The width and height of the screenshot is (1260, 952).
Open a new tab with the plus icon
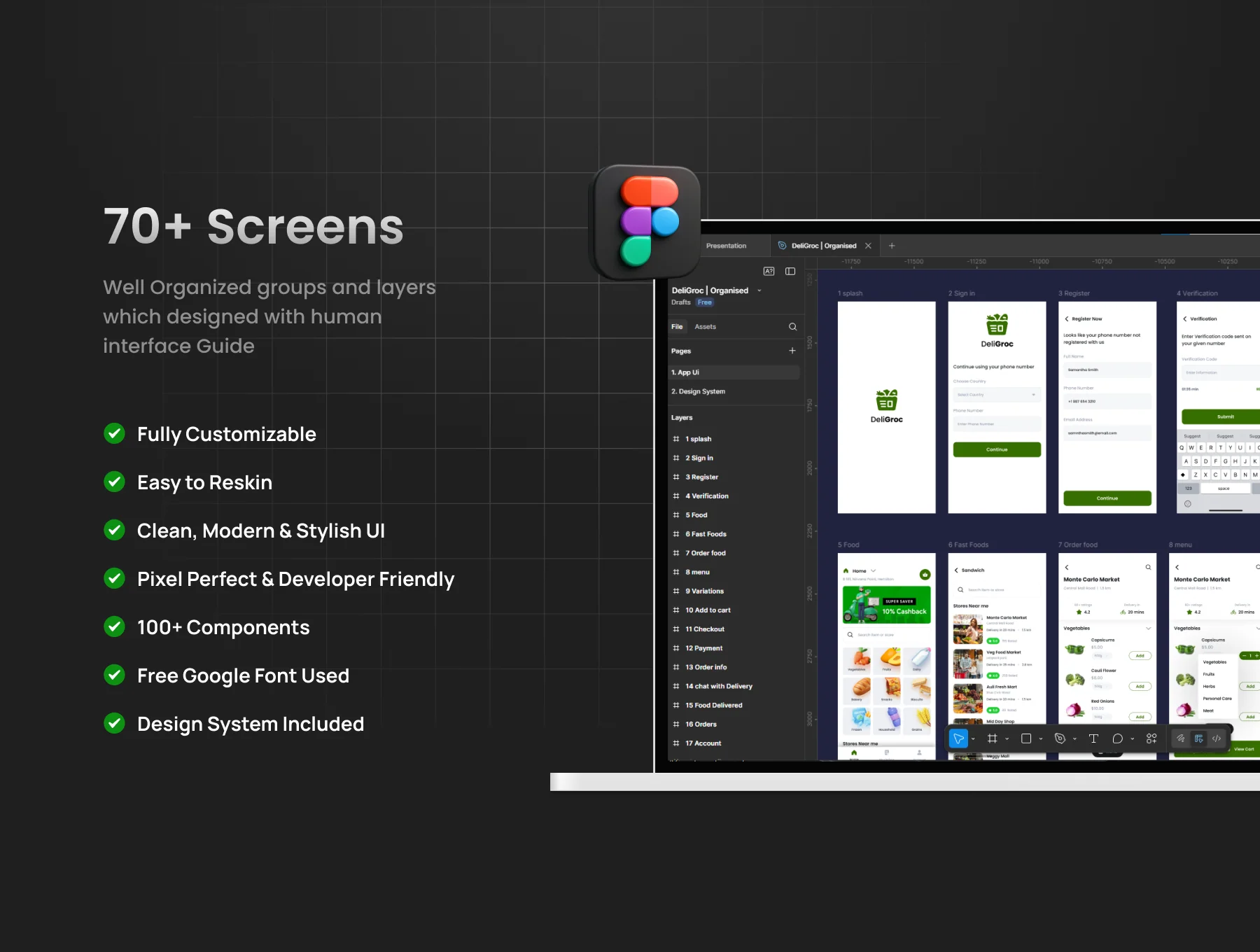click(x=892, y=246)
